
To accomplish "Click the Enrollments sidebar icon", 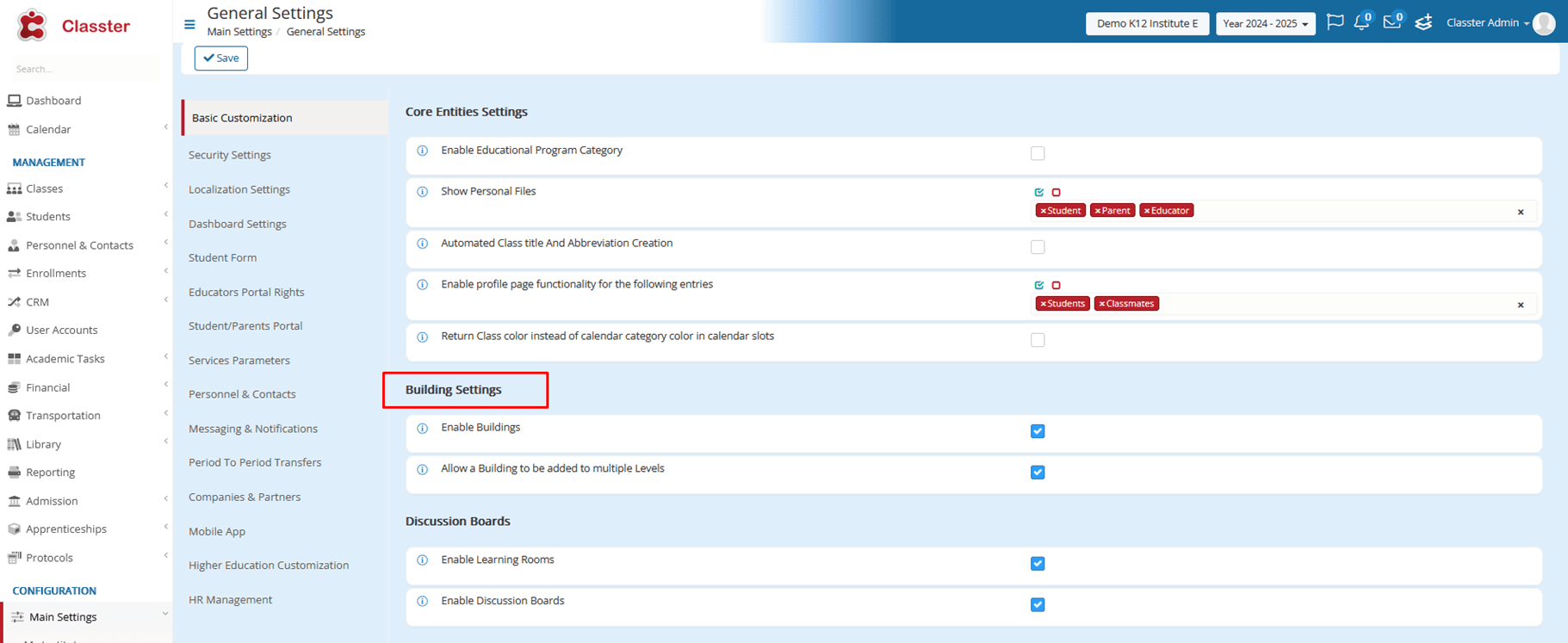I will (x=14, y=273).
